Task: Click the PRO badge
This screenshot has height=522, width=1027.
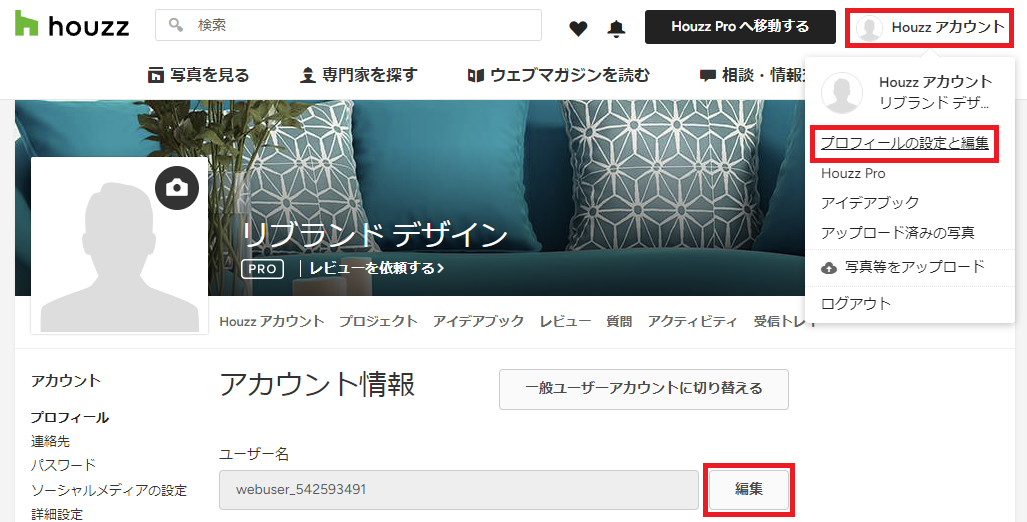Action: pyautogui.click(x=262, y=269)
